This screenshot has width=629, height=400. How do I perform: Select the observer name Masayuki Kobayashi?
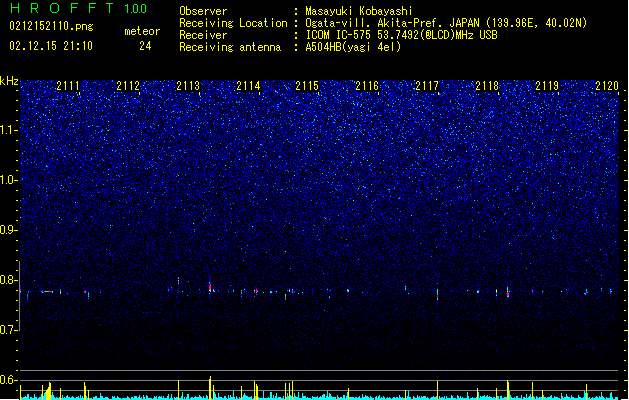click(x=359, y=11)
